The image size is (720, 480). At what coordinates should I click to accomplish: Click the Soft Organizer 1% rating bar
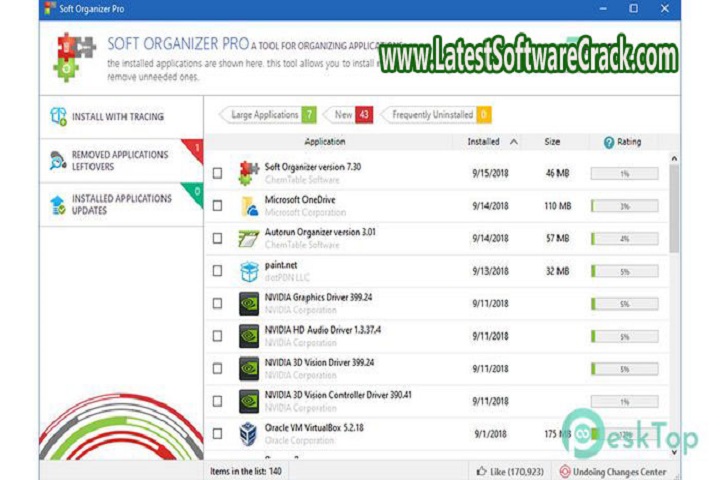click(624, 174)
